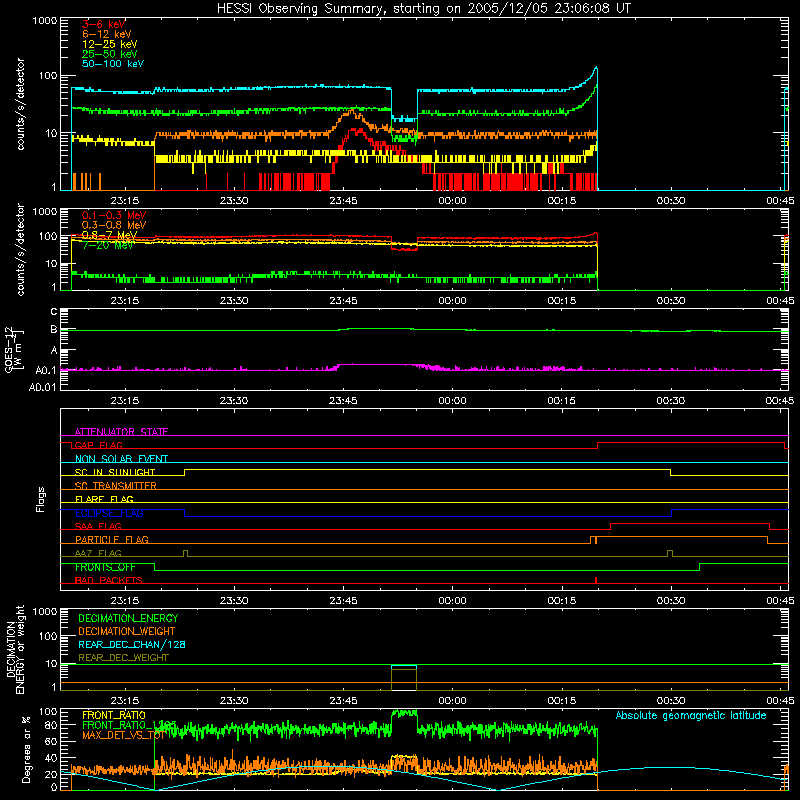Select the BAD_PACKETS flag label
The image size is (800, 800).
[109, 580]
